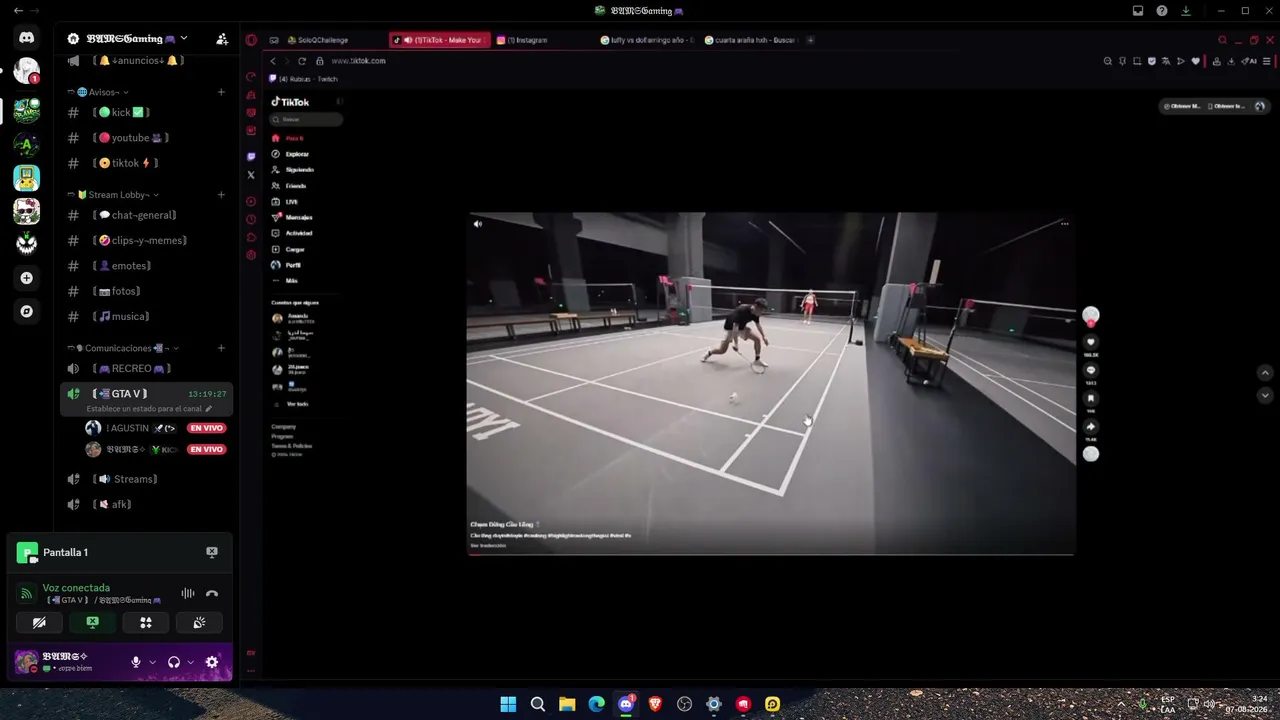Open Discord direct messages home icon
Screen dimensions: 1280x720
tap(26, 38)
